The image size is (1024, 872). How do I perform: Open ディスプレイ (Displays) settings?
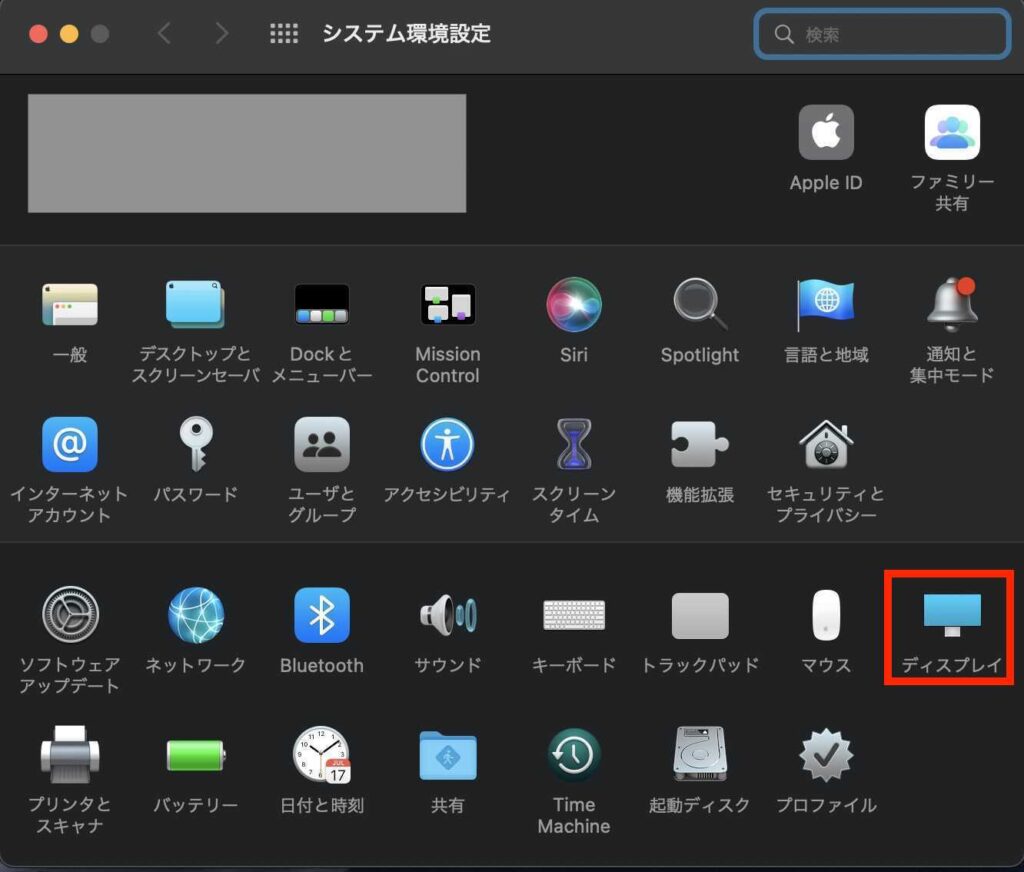(952, 615)
